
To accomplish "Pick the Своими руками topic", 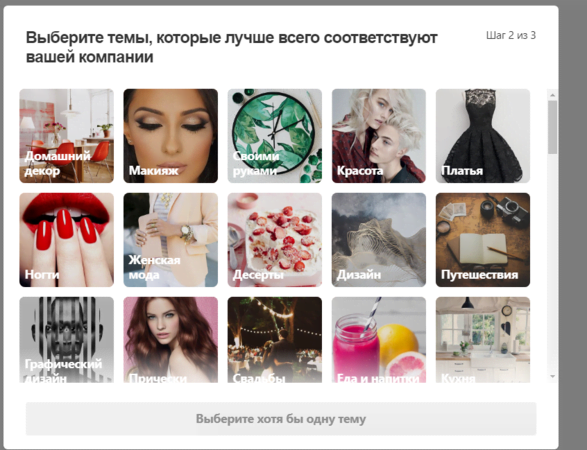I will click(275, 136).
